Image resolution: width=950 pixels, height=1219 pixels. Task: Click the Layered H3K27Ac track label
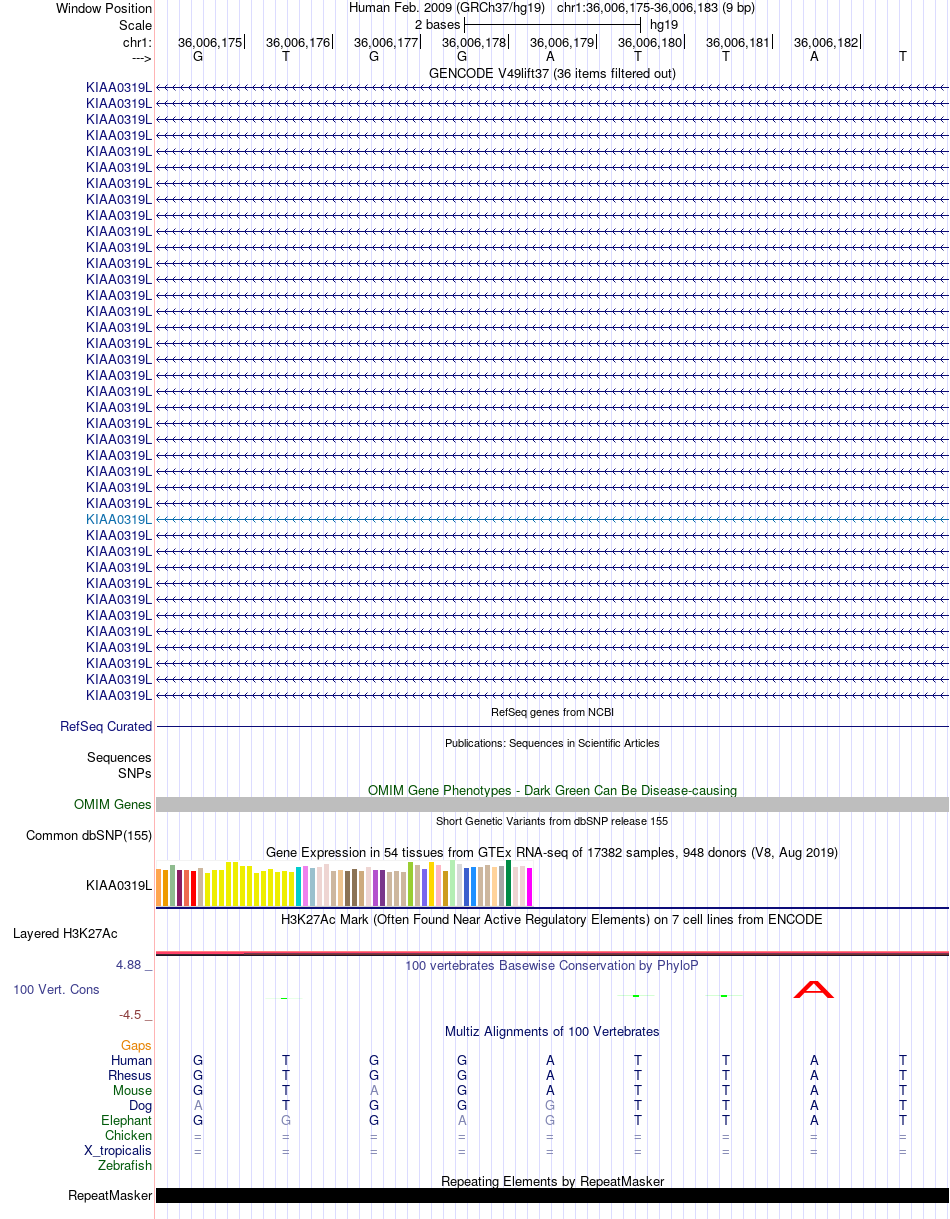coord(65,934)
